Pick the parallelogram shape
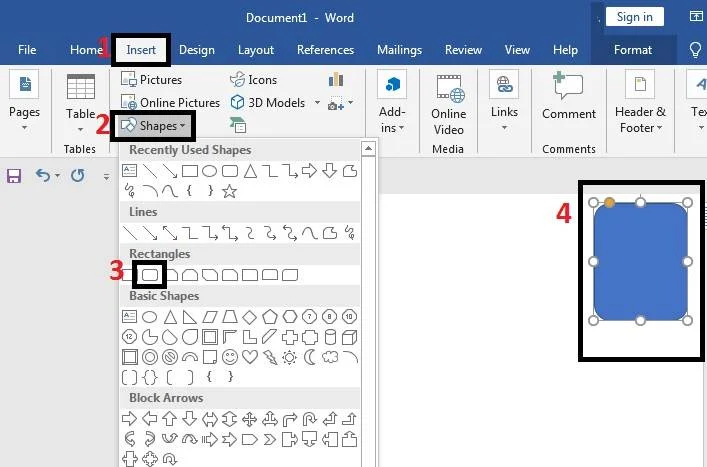The height and width of the screenshot is (467, 707). 210,317
